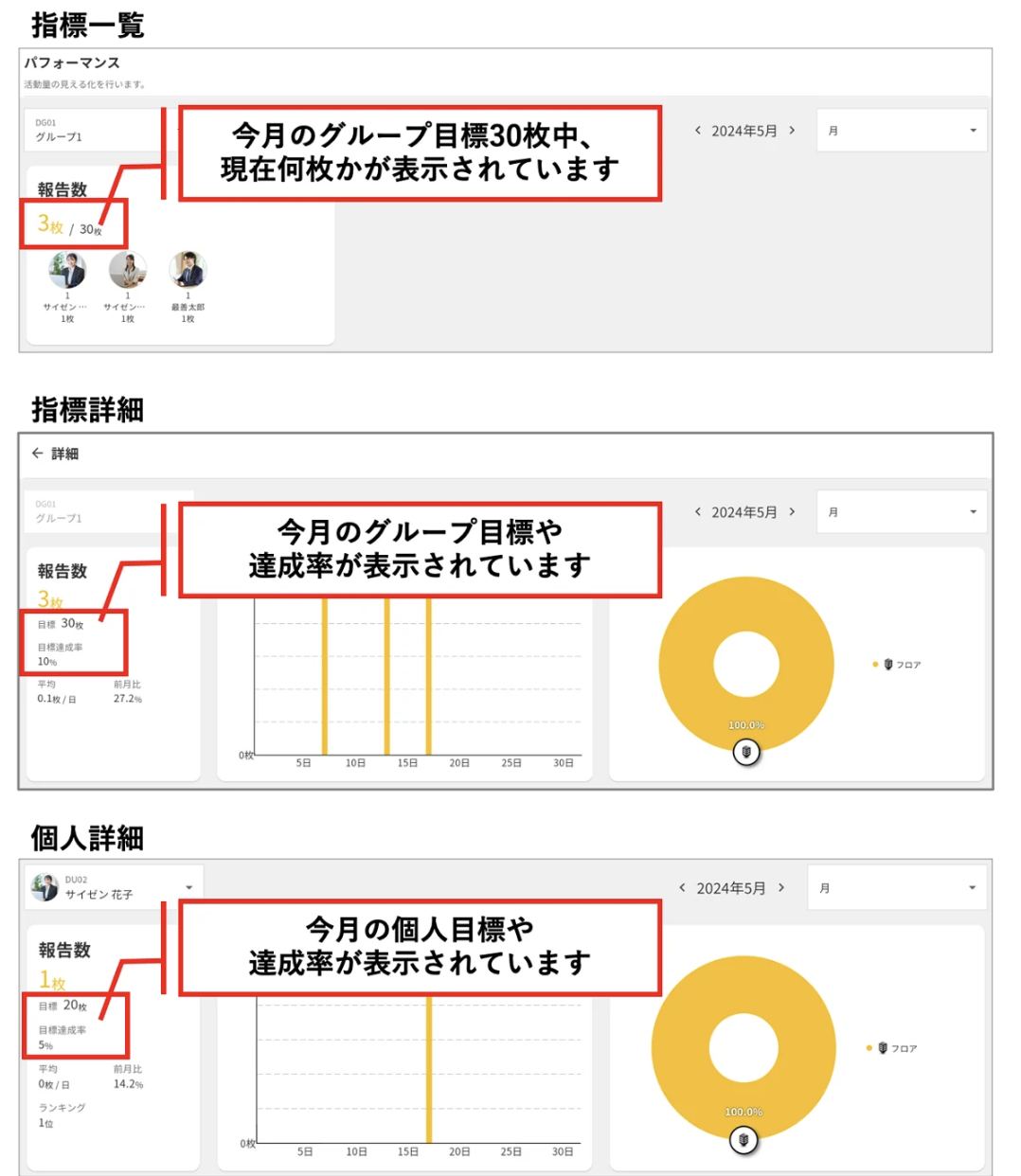Viewport: 1021px width, 1176px height.
Task: Click the 3枚 / 30枚 report count
Action: [x=69, y=225]
